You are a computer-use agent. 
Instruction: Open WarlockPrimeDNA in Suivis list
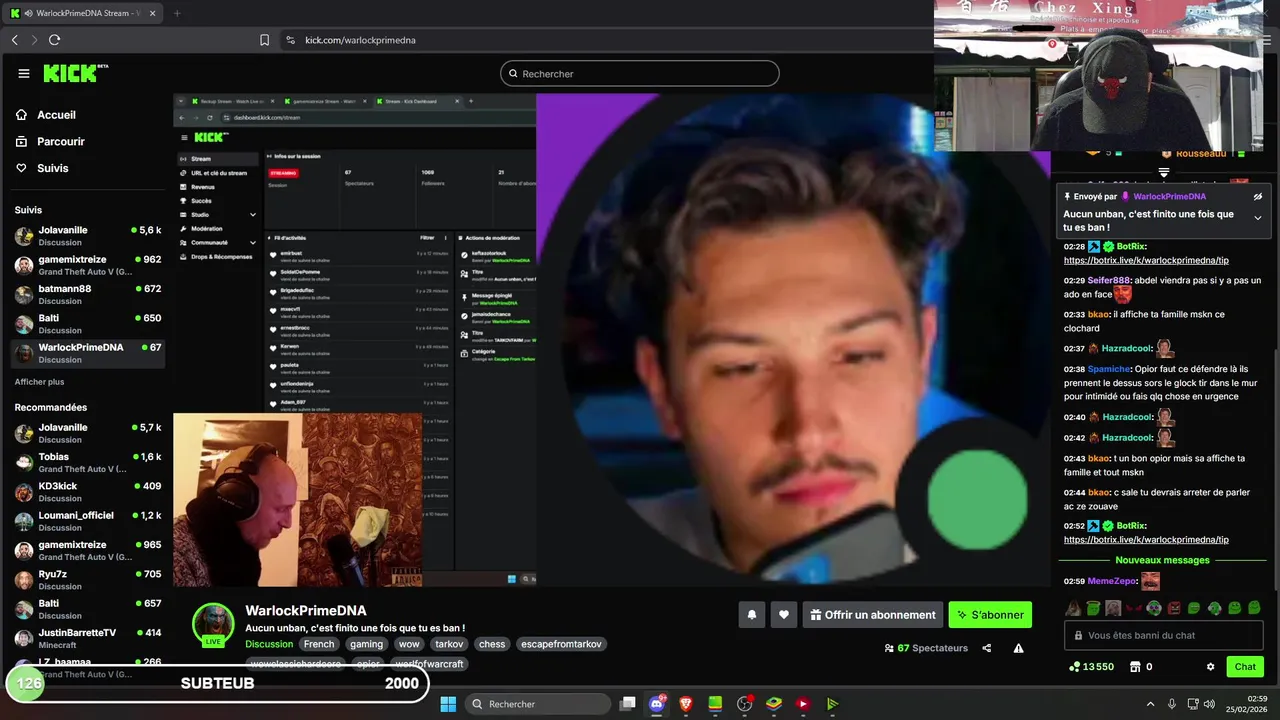click(x=88, y=353)
